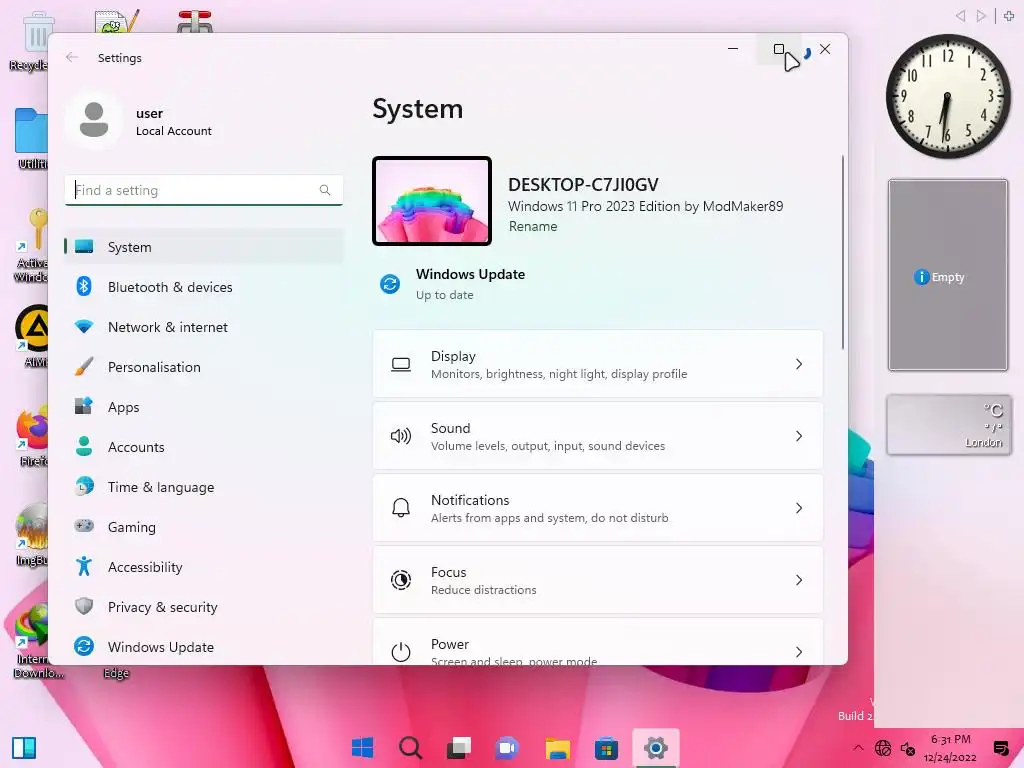Viewport: 1024px width, 768px height.
Task: Click the Accessibility figure icon
Action: click(84, 566)
